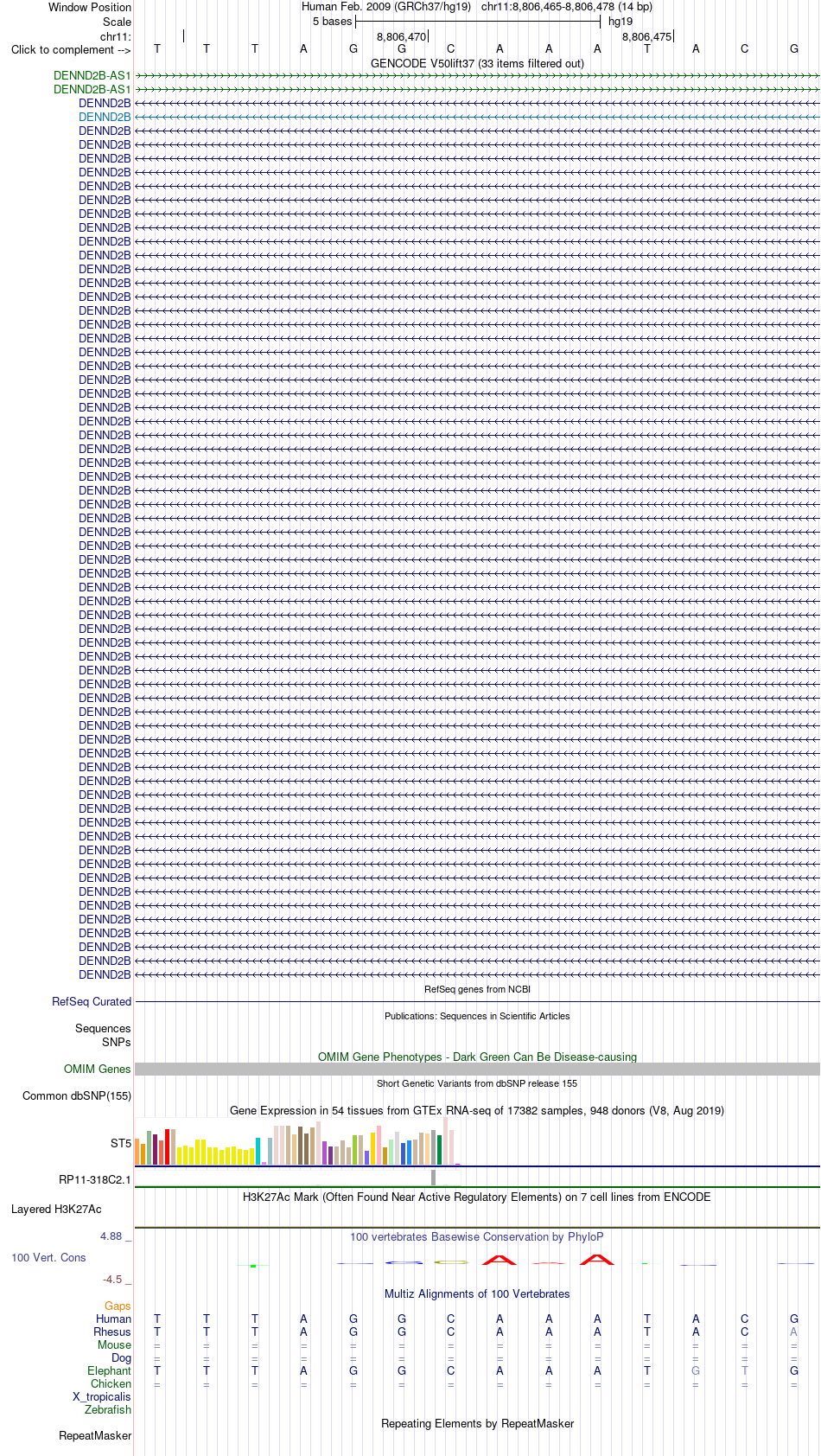Screen dimensions: 821x1456
Task: Click the '5 bases' scale bar label
Action: point(332,22)
